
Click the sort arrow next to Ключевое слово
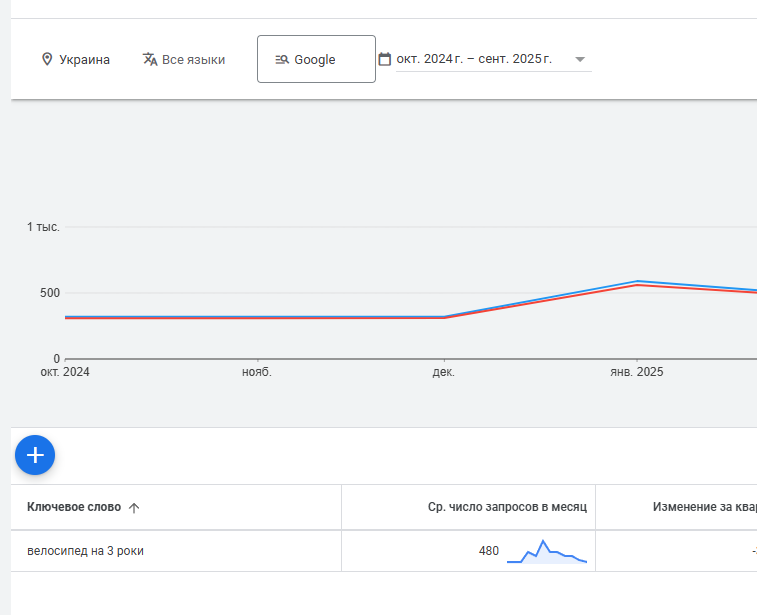click(134, 508)
